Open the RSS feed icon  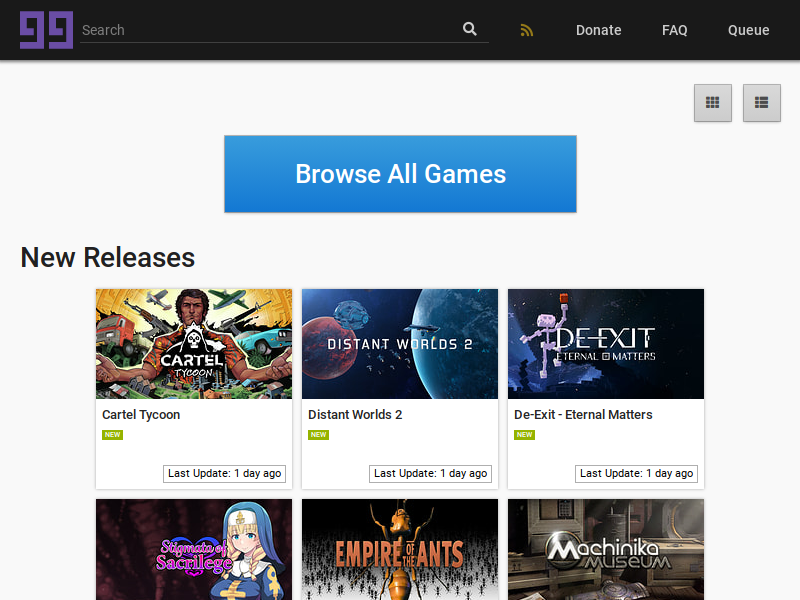[x=527, y=31]
